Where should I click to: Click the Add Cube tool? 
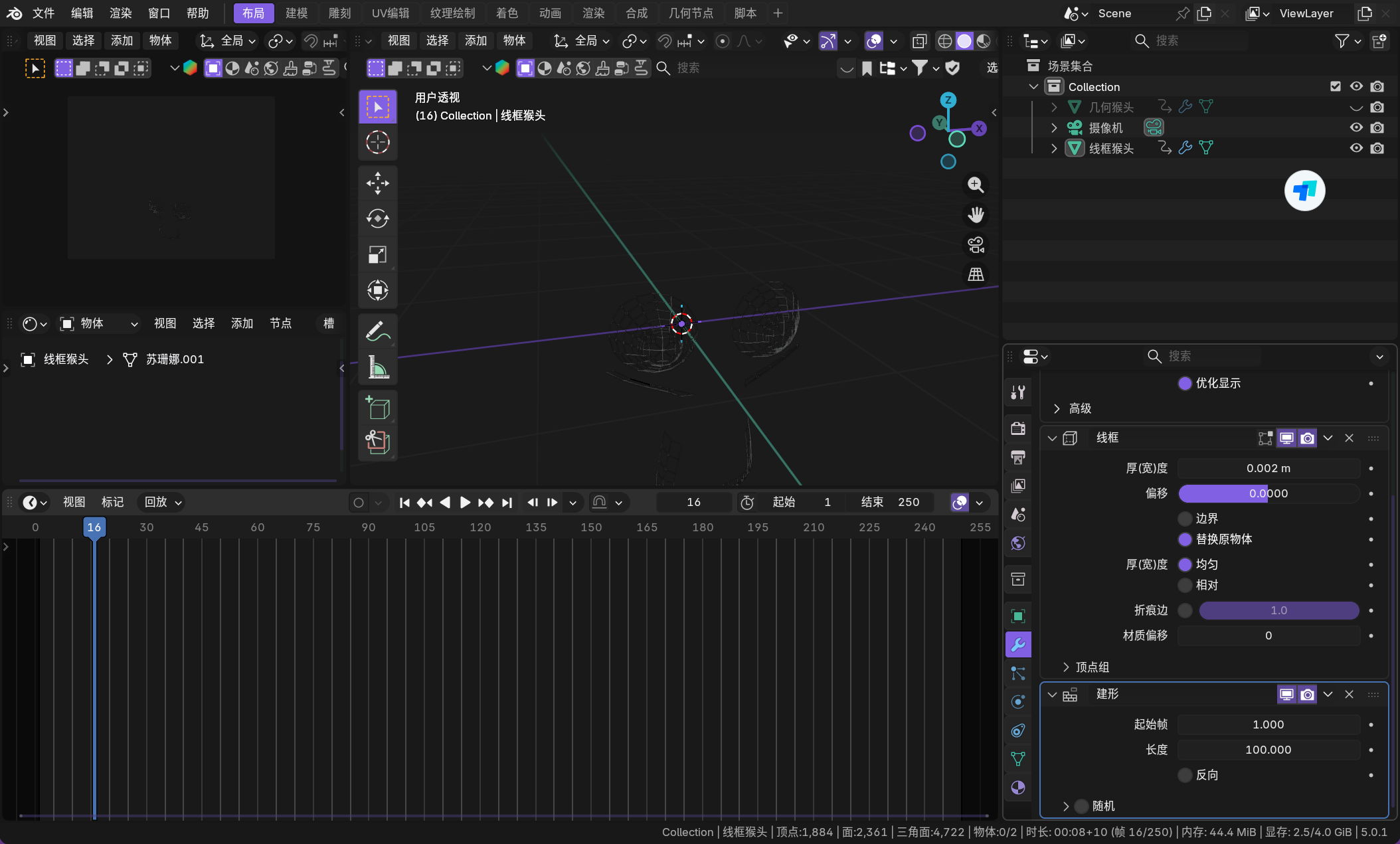click(x=377, y=407)
